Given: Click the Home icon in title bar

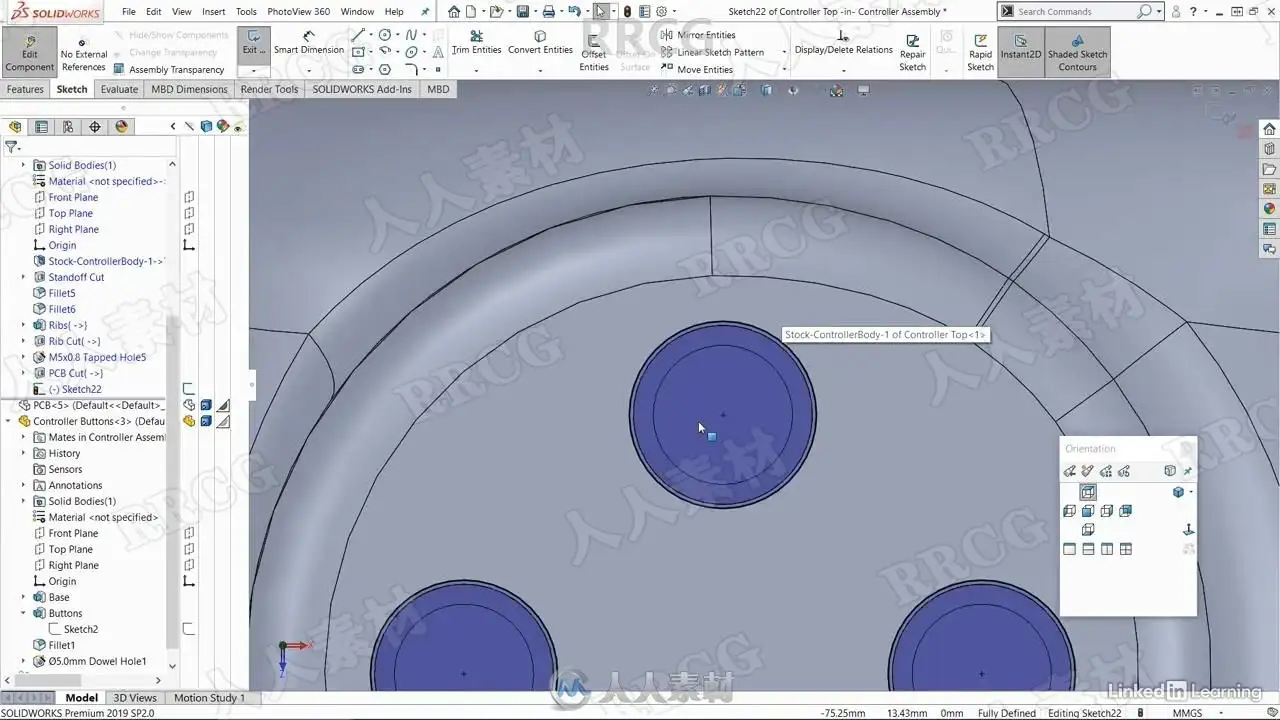Looking at the screenshot, I should click(x=455, y=12).
